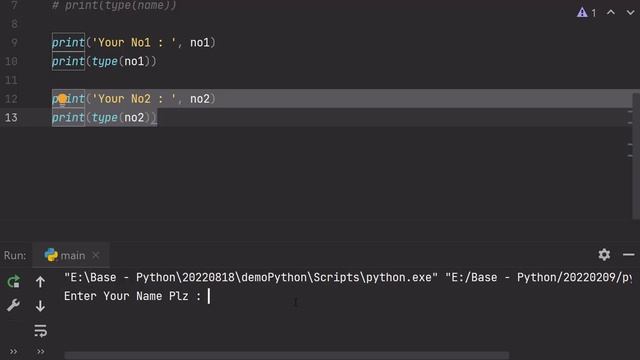Click print keyword on line 10
Image resolution: width=640 pixels, height=360 pixels.
[x=68, y=61]
